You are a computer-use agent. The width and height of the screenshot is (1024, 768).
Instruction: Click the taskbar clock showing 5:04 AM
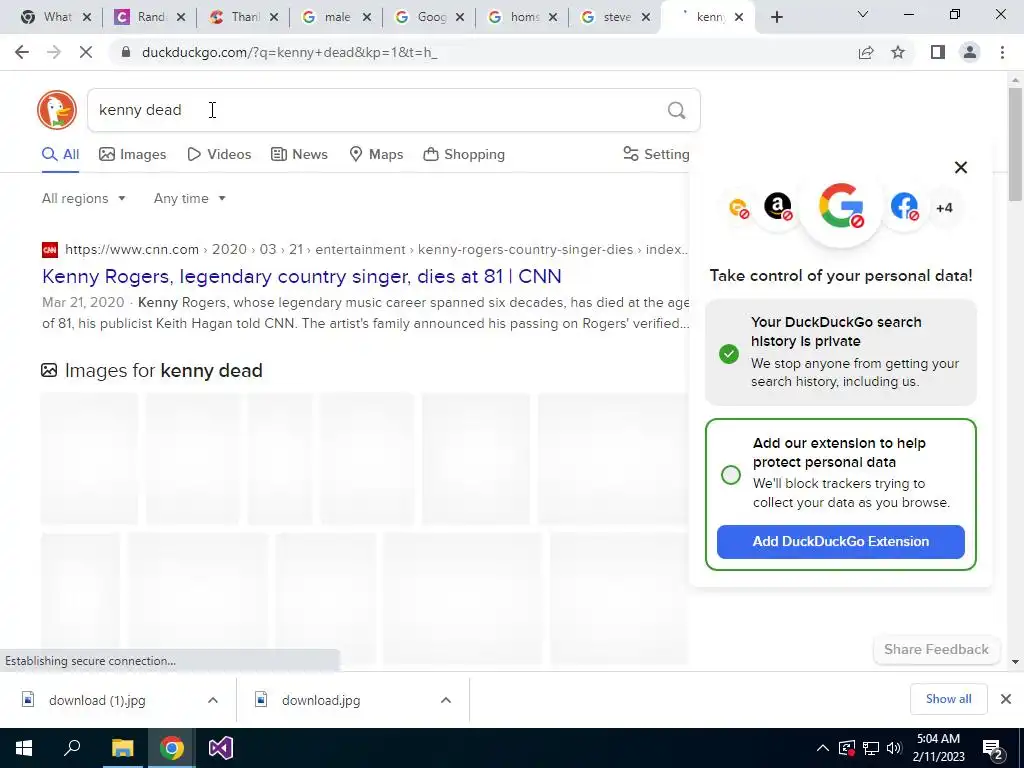pyautogui.click(x=938, y=748)
